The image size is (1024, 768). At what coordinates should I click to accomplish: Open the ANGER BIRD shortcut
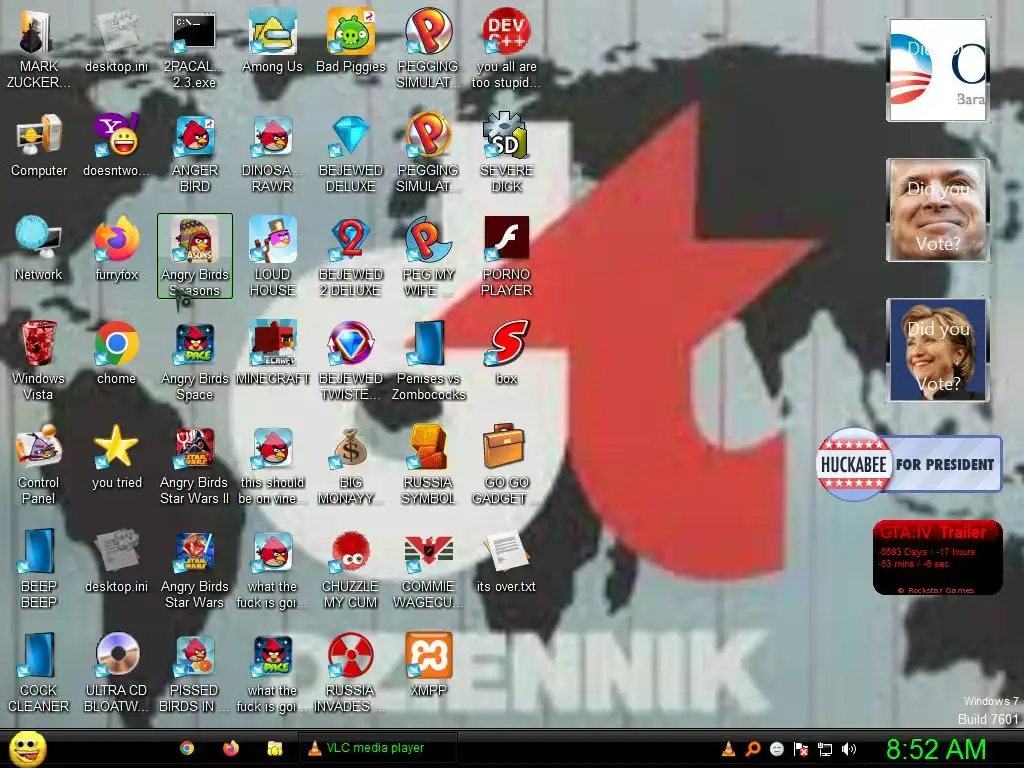coord(195,153)
